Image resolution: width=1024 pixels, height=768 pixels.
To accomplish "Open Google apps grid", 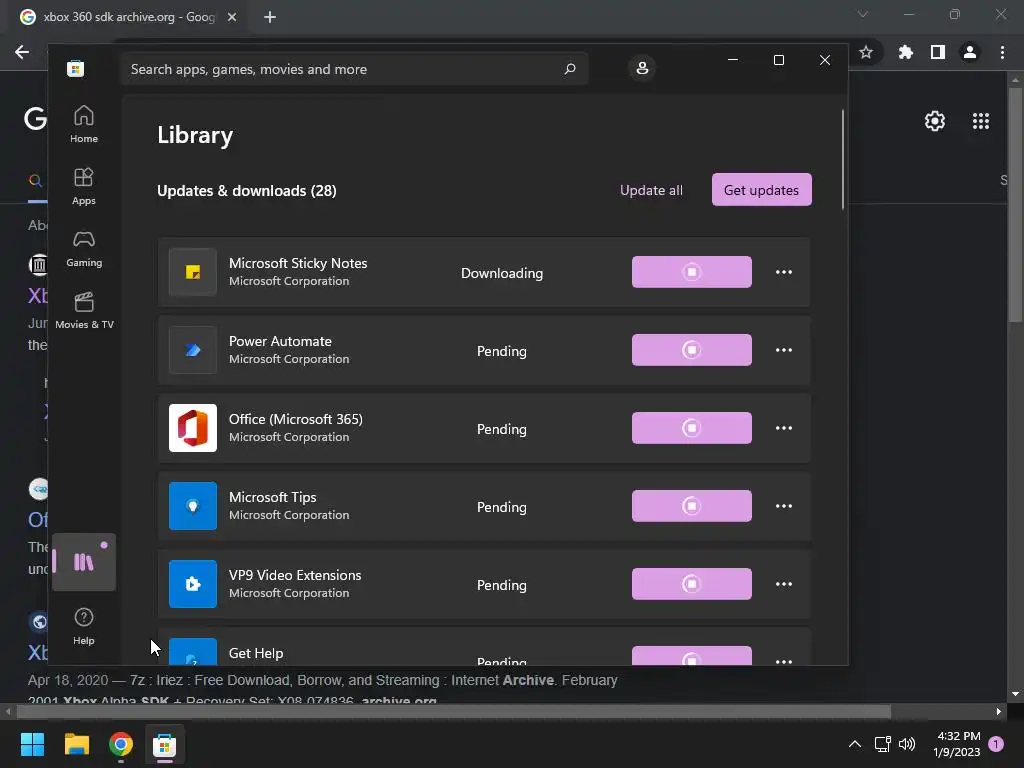I will [981, 121].
